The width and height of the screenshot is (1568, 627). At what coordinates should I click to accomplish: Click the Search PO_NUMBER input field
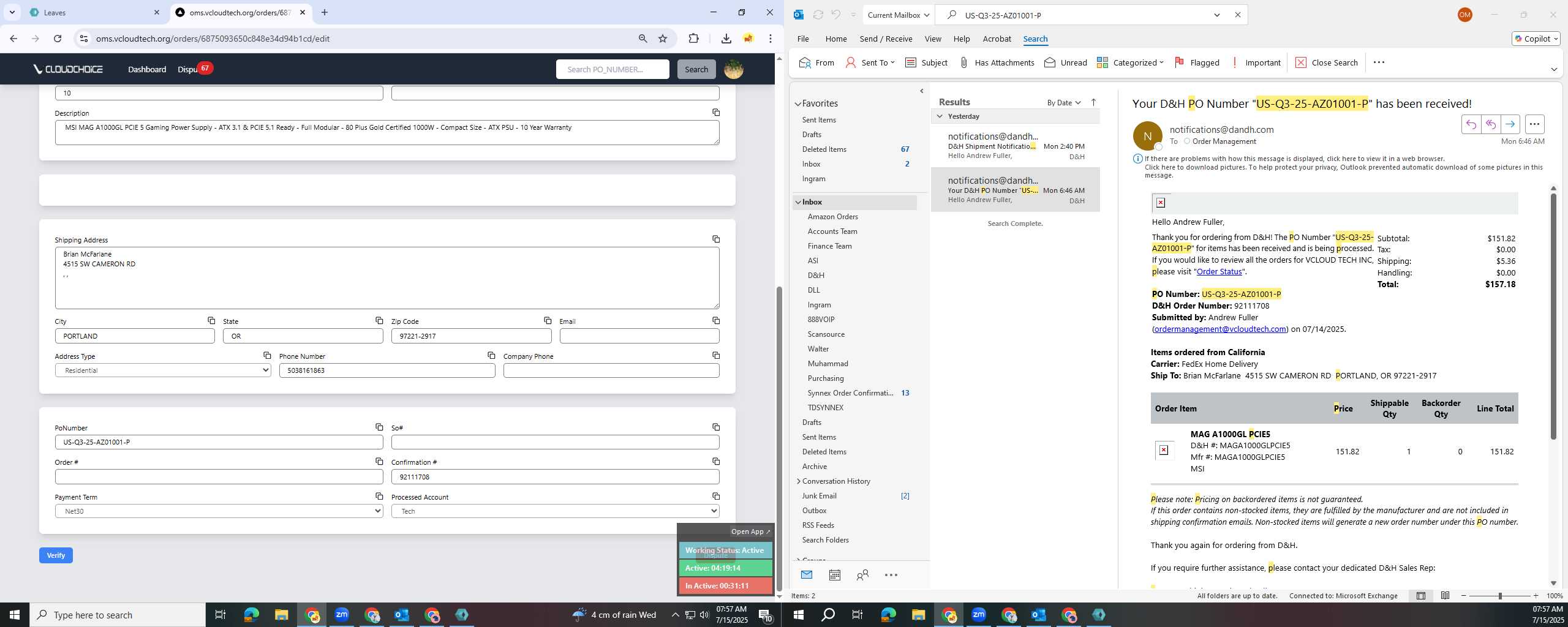pyautogui.click(x=612, y=69)
